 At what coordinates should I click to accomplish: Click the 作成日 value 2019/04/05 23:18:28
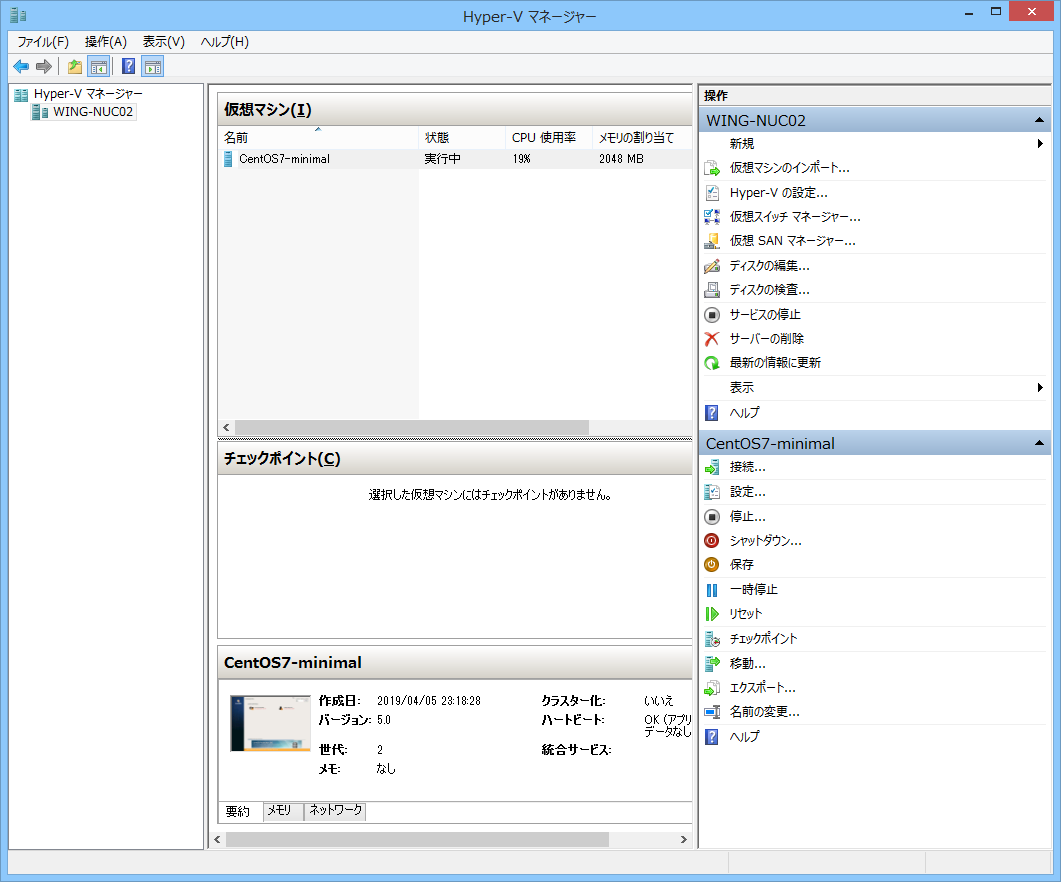[429, 701]
